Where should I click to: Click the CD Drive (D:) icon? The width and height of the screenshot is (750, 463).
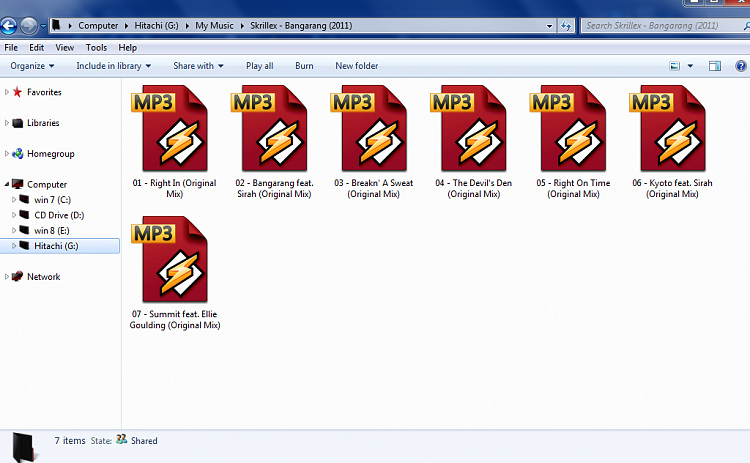click(24, 214)
